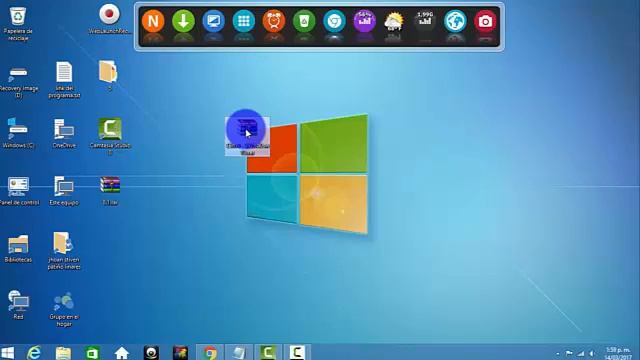Switch to the green Camtasia taskbar icon
The height and width of the screenshot is (360, 640).
point(268,353)
